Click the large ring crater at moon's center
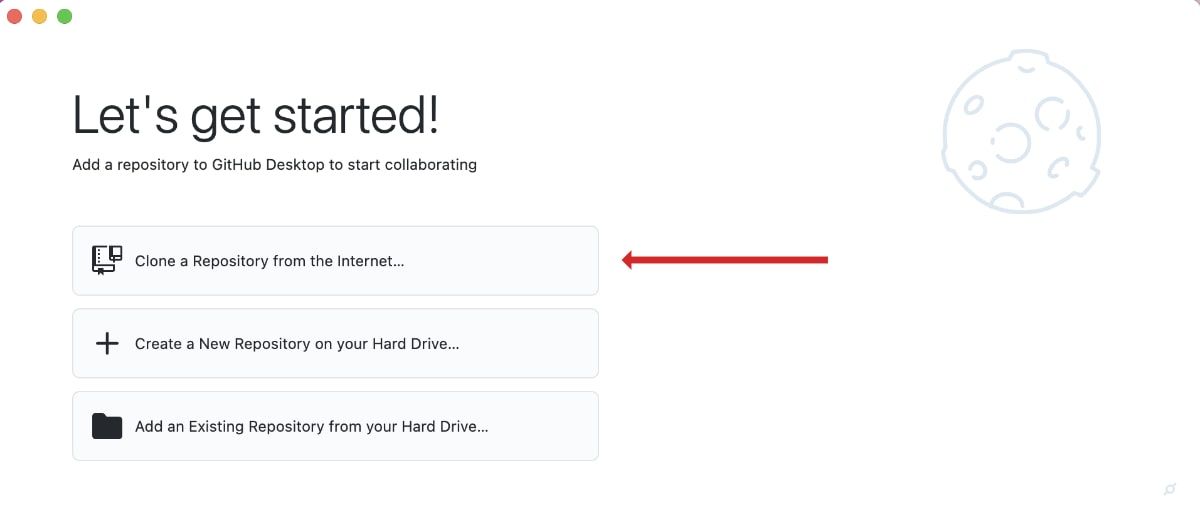 1012,140
